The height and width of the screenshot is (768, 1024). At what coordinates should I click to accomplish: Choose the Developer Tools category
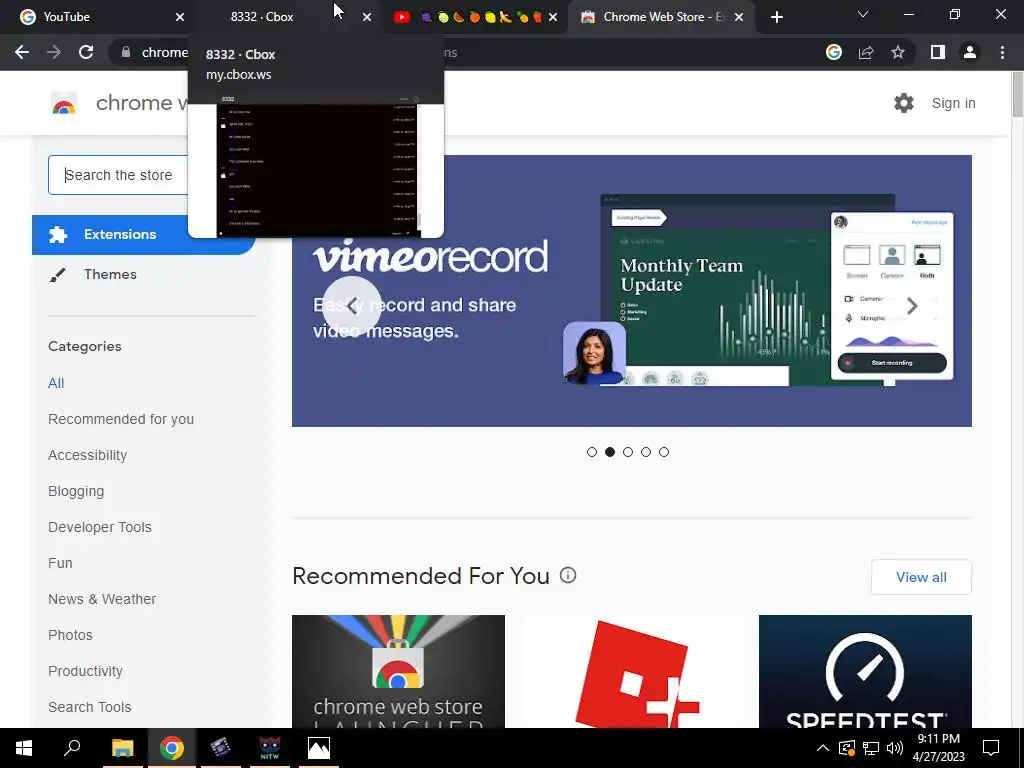(100, 527)
